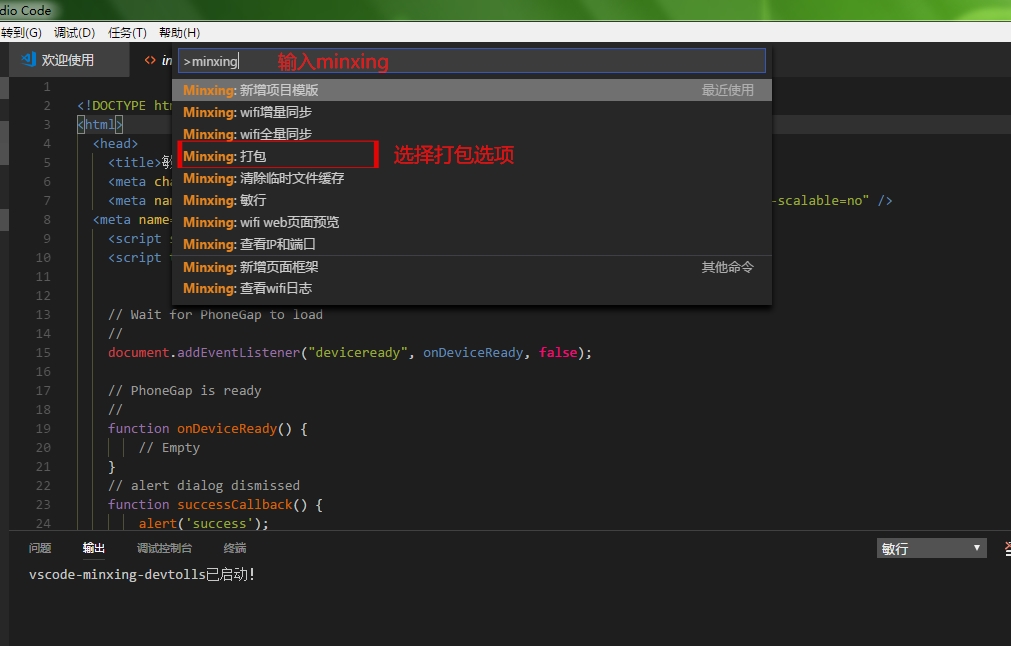The width and height of the screenshot is (1011, 646).
Task: Open the 调试(D) menu
Action: (x=74, y=32)
